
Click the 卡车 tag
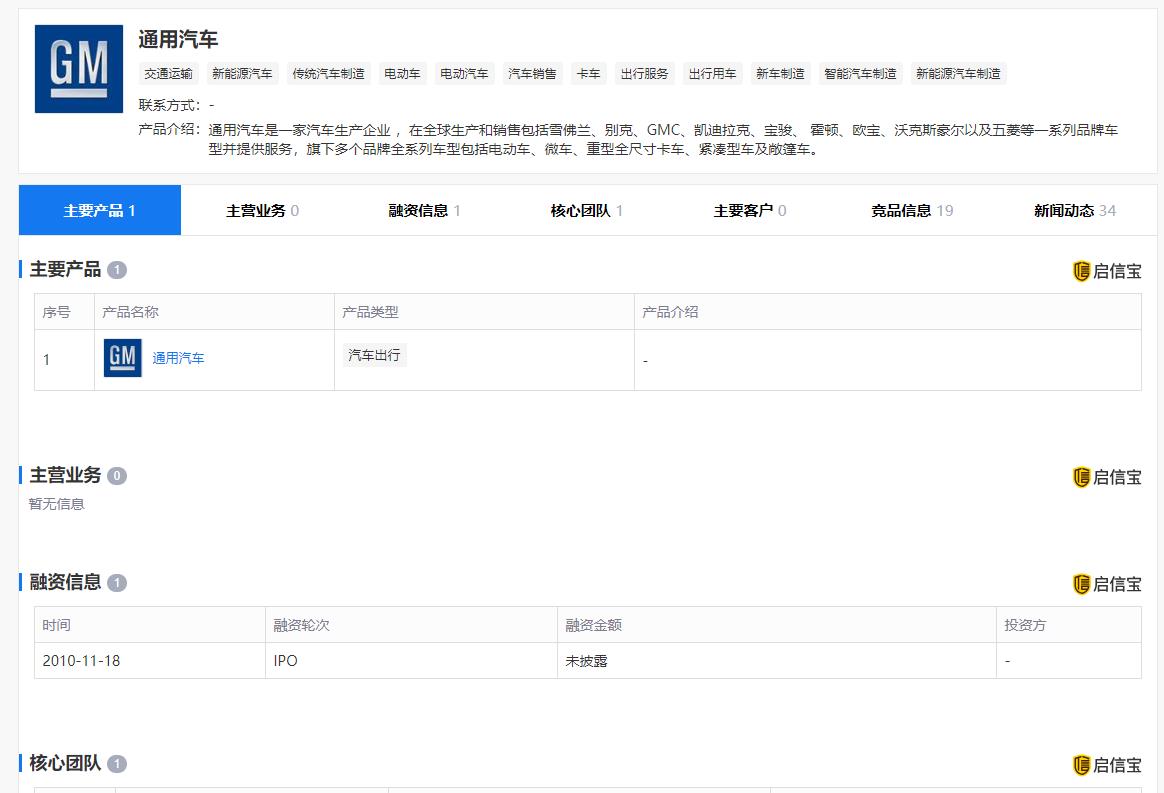[x=589, y=74]
